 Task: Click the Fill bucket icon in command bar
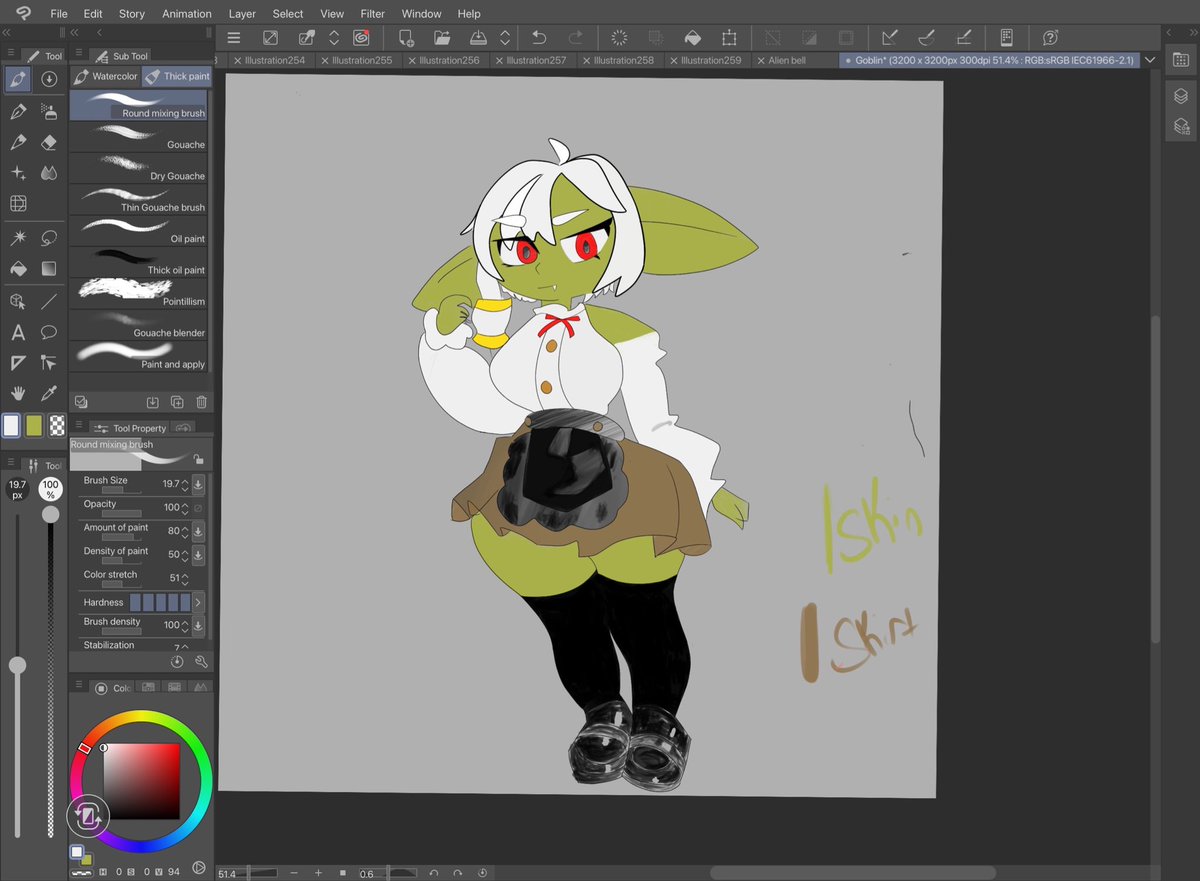click(x=692, y=38)
